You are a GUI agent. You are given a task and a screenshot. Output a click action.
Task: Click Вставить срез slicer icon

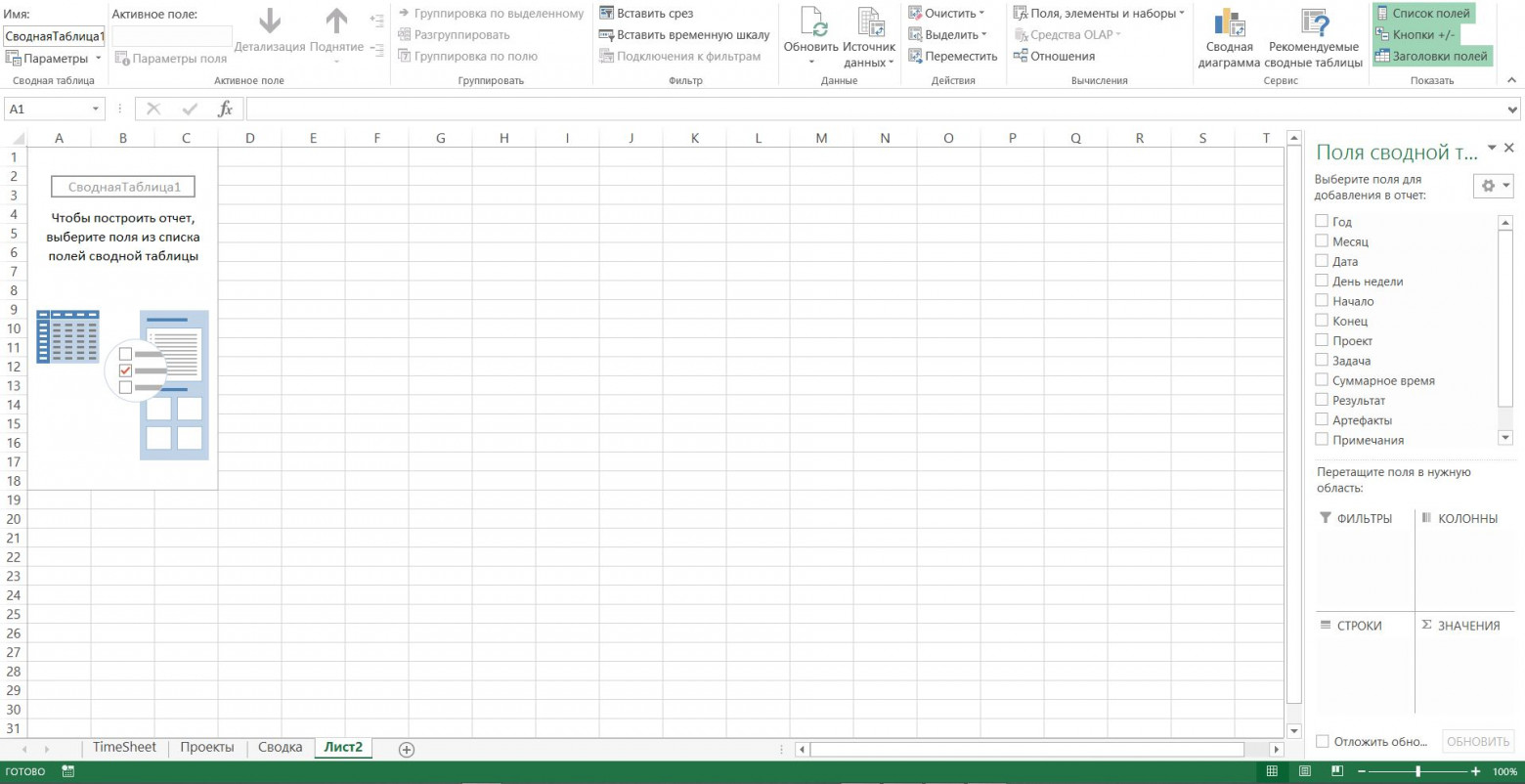click(606, 14)
